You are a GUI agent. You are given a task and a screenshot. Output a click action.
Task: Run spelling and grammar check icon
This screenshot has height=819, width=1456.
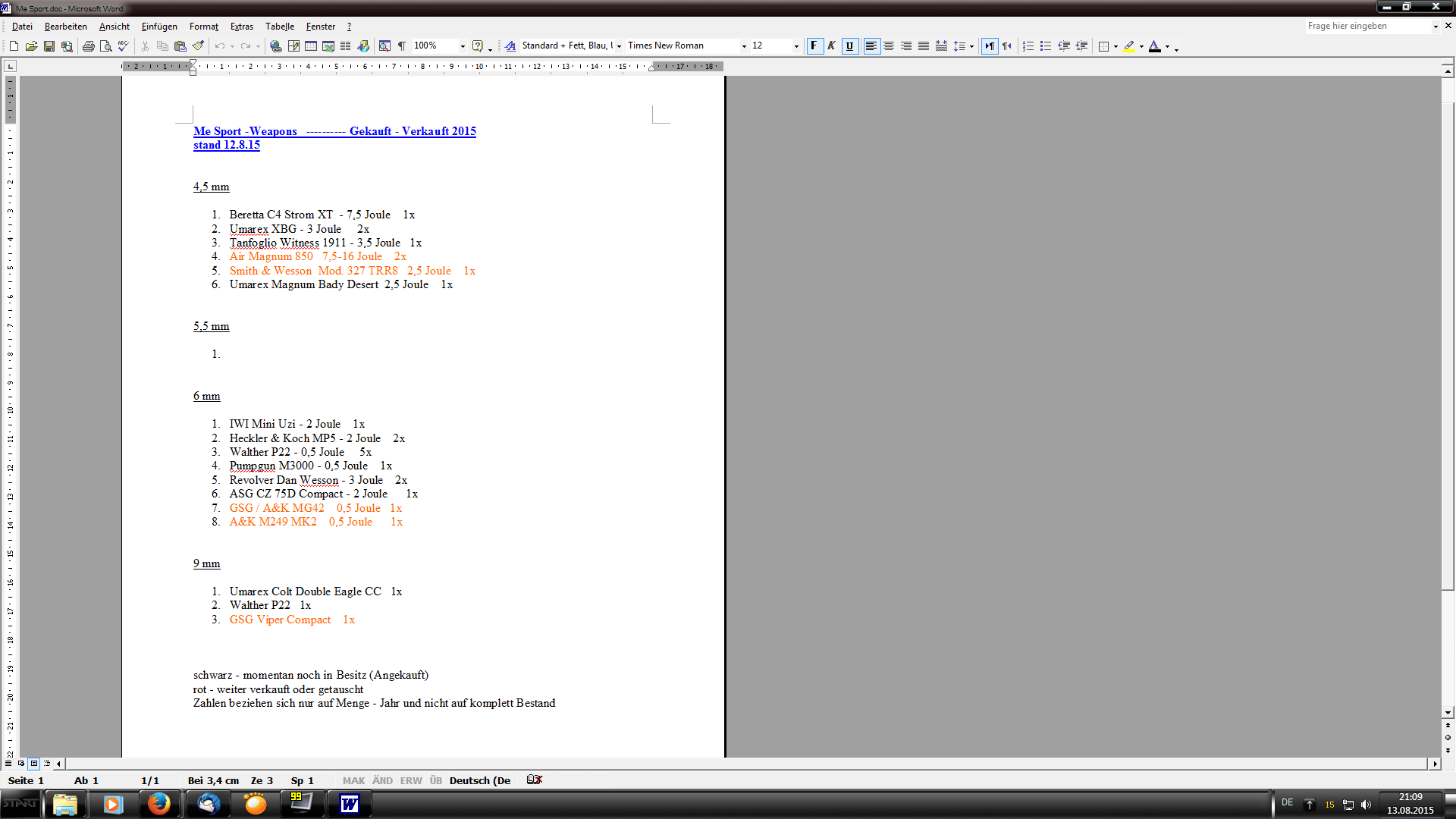(124, 46)
